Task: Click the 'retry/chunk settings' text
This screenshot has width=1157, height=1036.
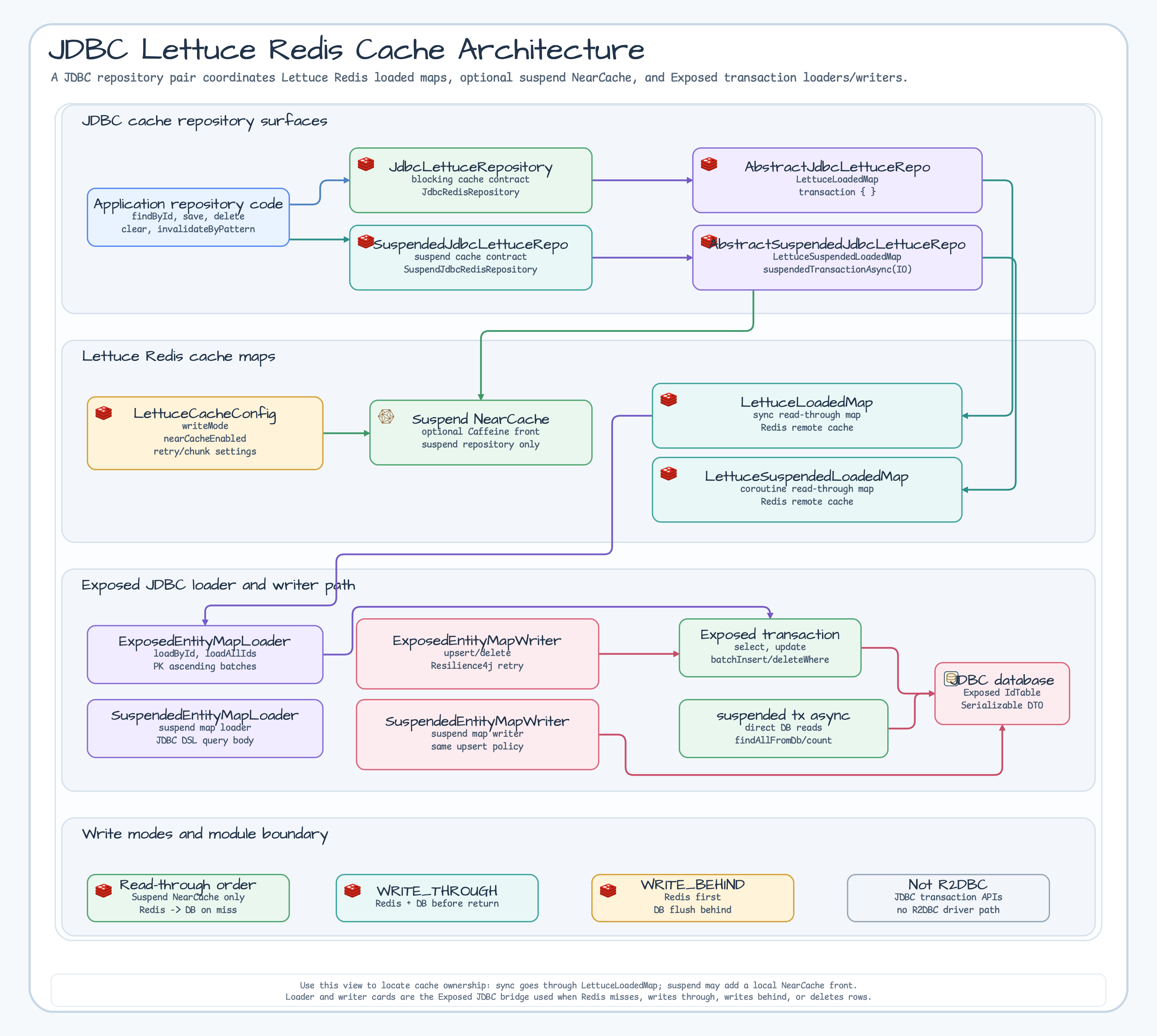Action: pos(205,451)
